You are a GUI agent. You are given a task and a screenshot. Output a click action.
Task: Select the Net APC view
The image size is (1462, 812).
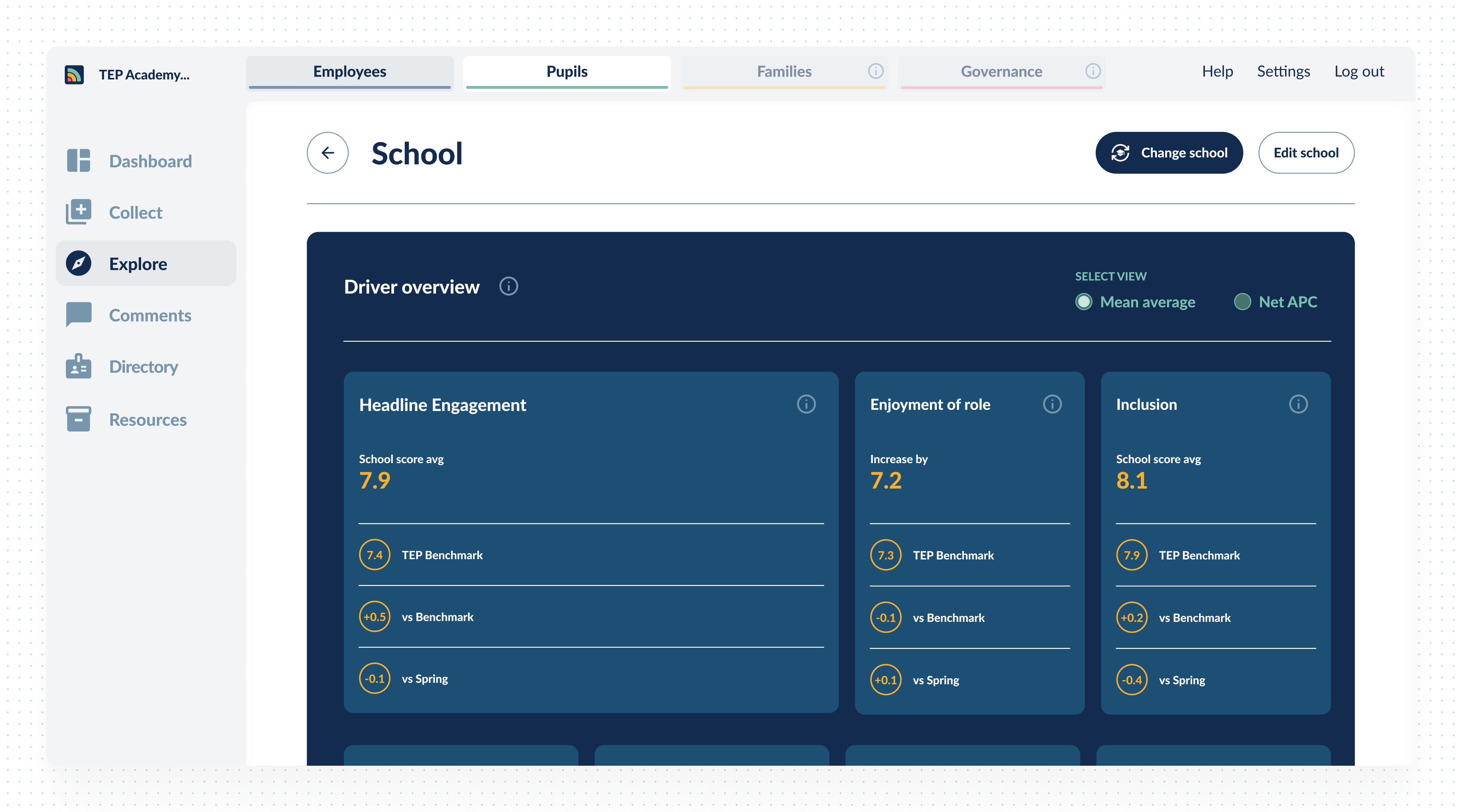pos(1276,302)
